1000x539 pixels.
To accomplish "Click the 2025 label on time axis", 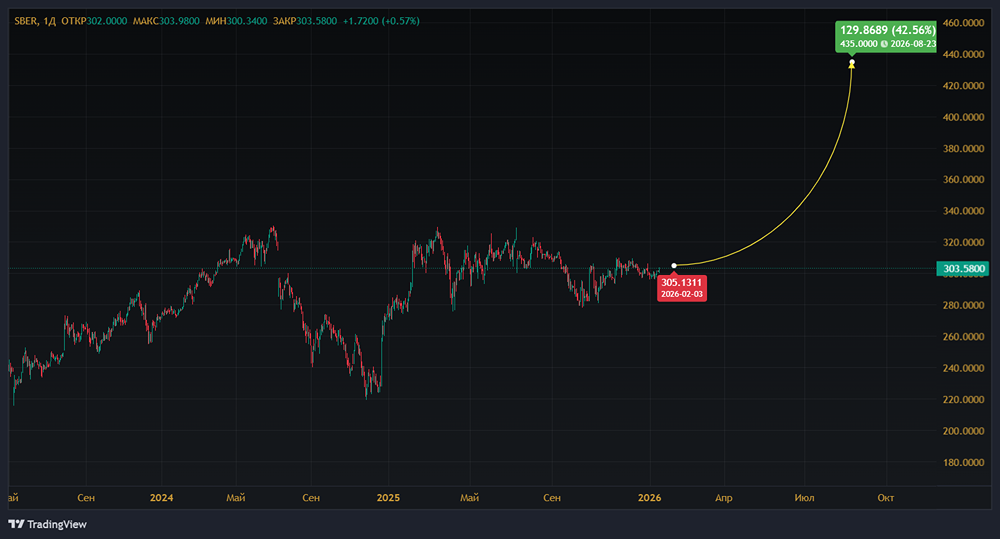I will pyautogui.click(x=388, y=497).
